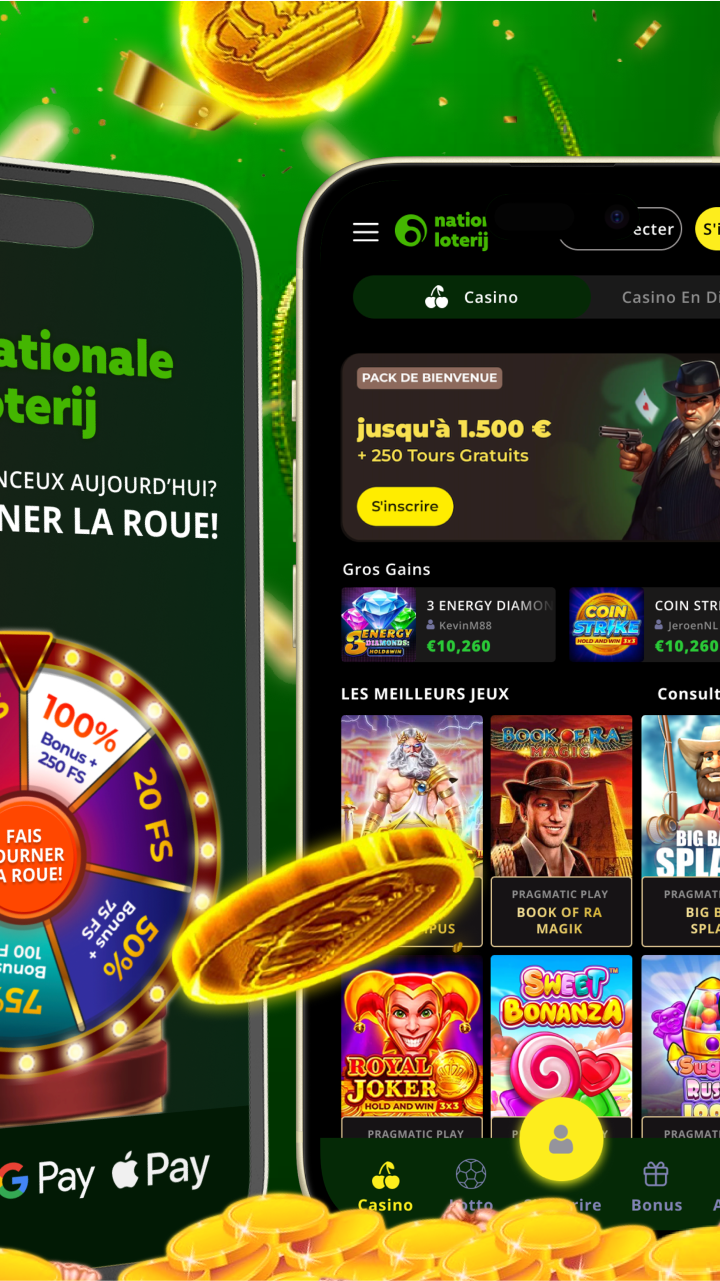Switch to the Casino En Direct tab
The width and height of the screenshot is (720, 1281).
point(670,297)
